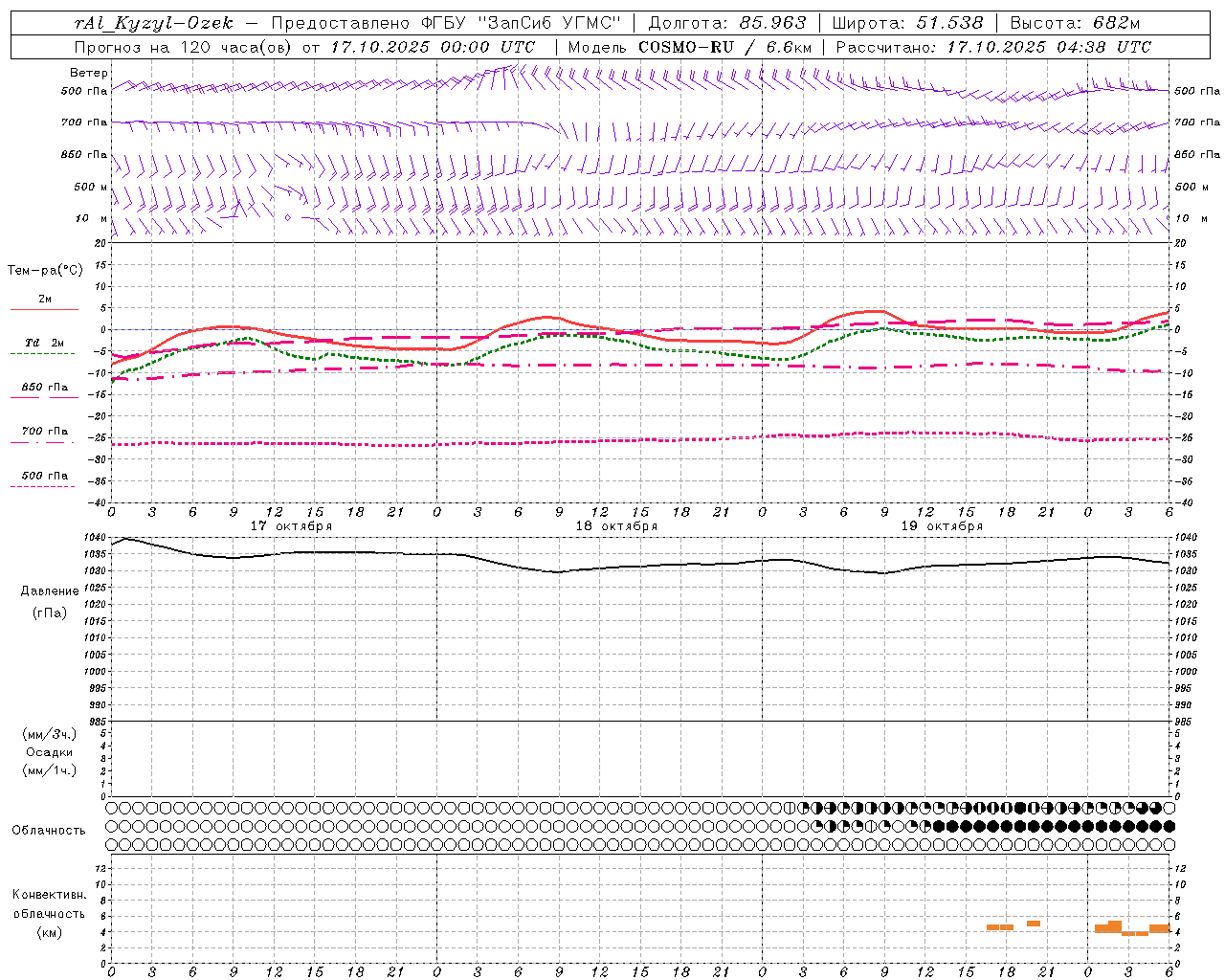Click the Широта: 51.538 value
Image resolution: width=1225 pixels, height=980 pixels.
click(x=907, y=23)
